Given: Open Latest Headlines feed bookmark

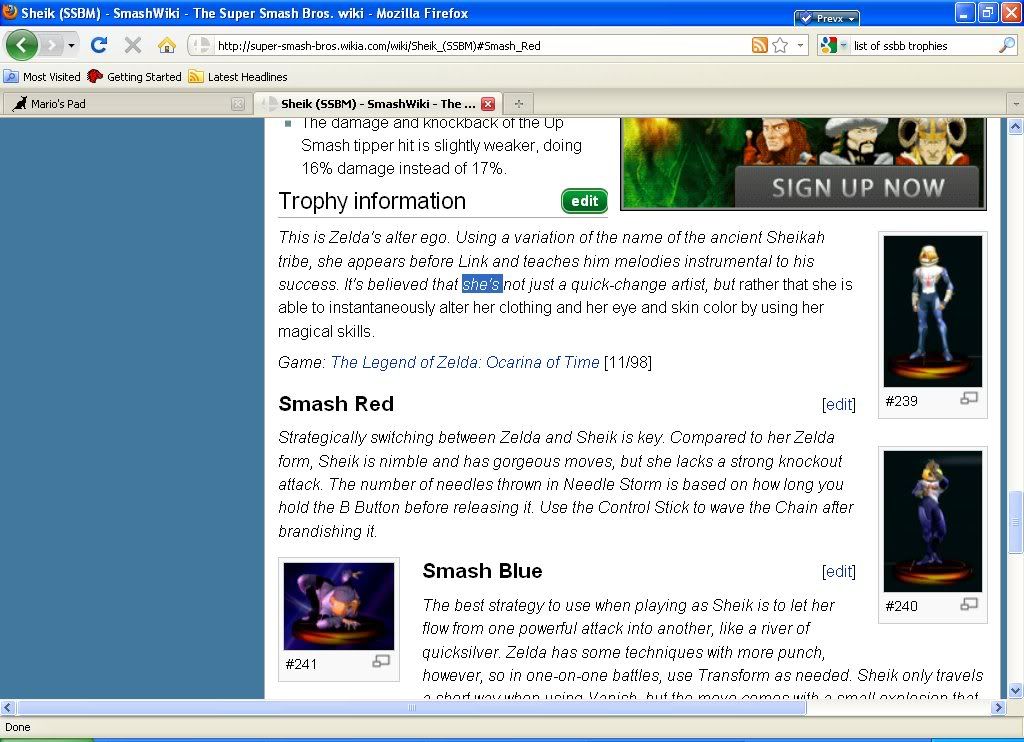Looking at the screenshot, I should click(x=238, y=76).
